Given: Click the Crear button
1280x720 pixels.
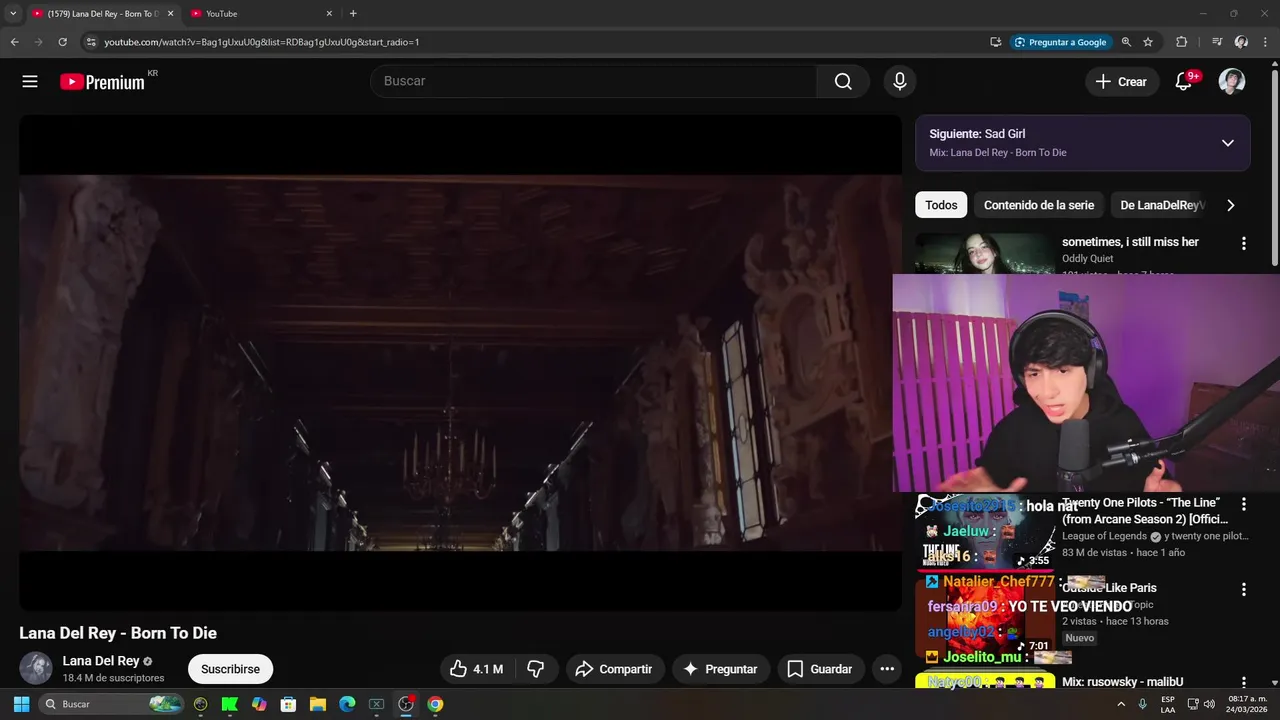Looking at the screenshot, I should pos(1121,82).
